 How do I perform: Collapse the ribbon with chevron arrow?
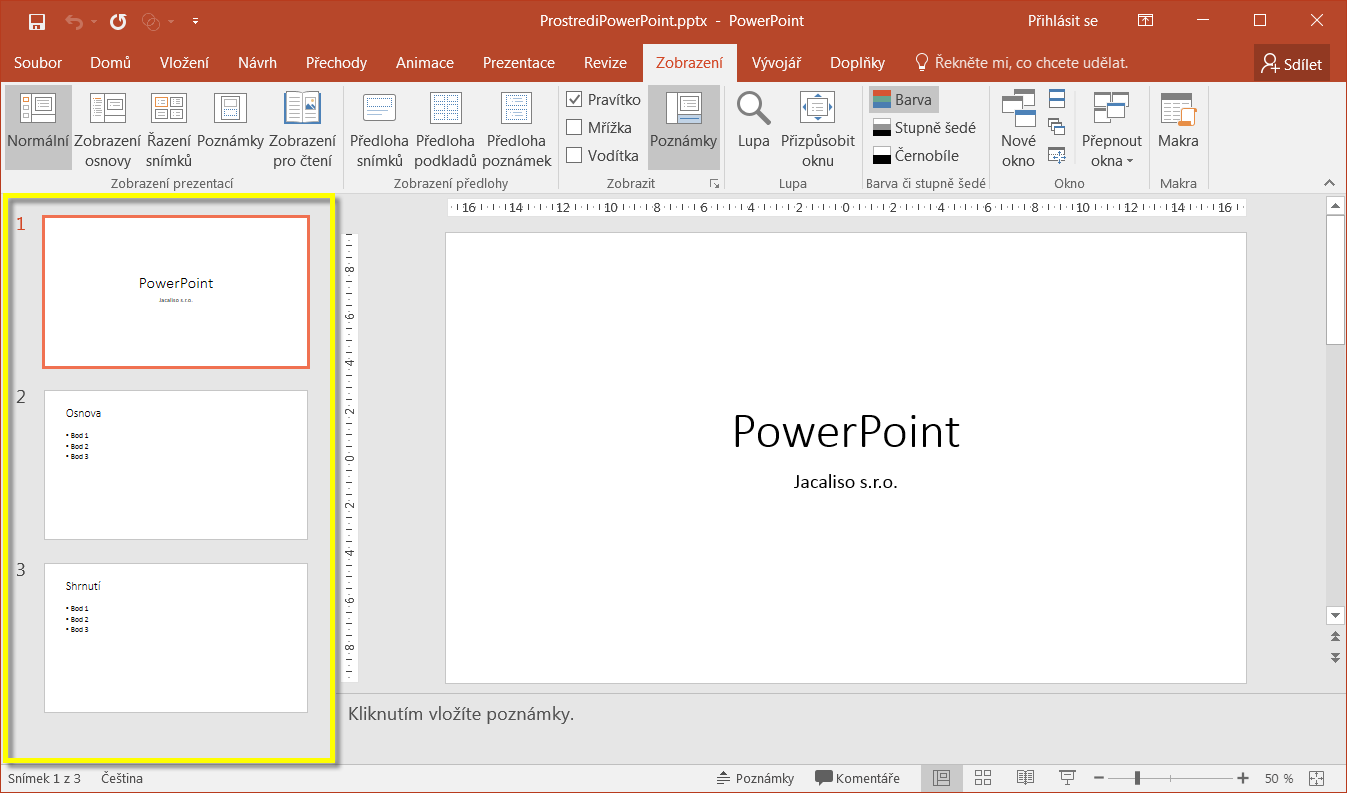pos(1329,183)
